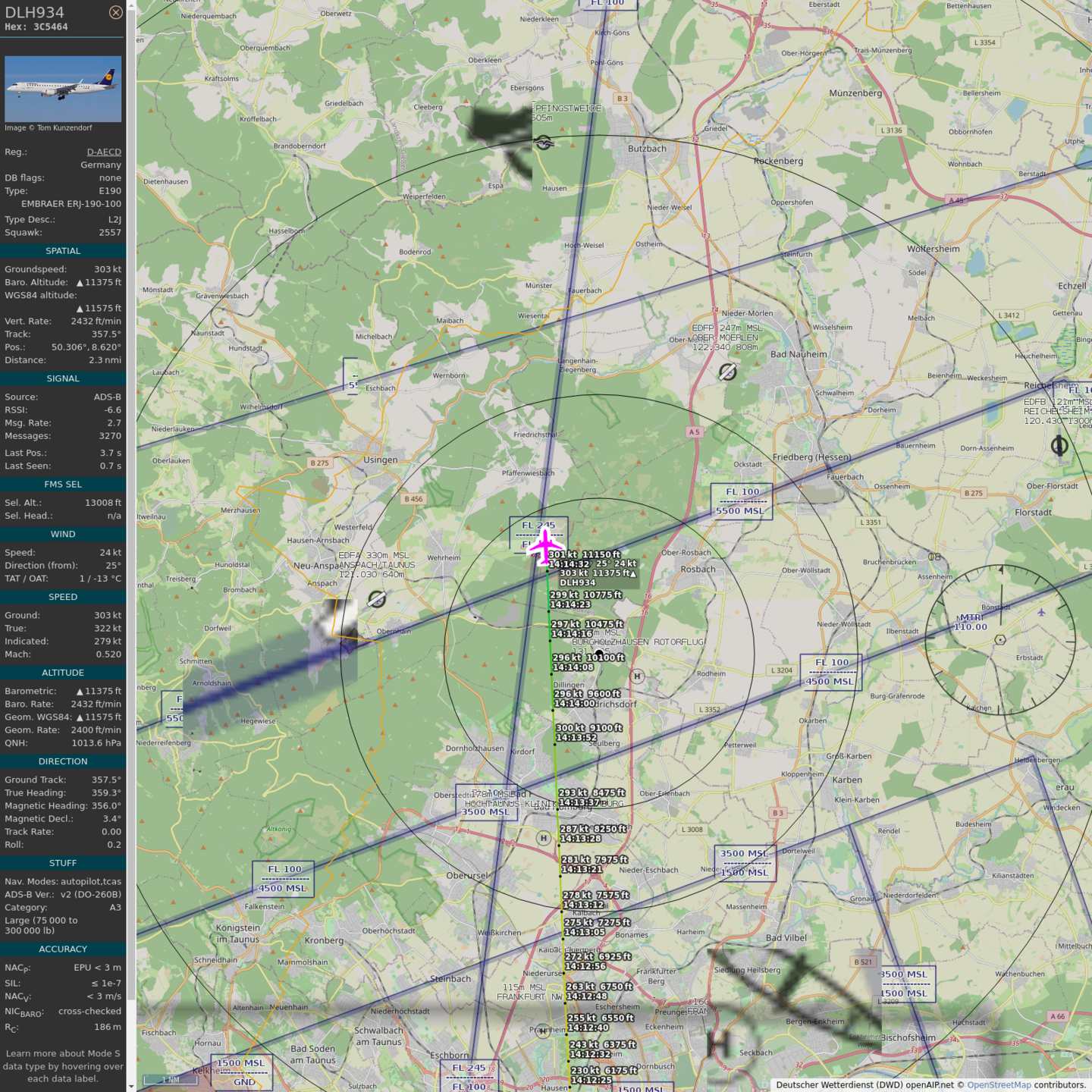Open the D-AECD registration link

[x=104, y=152]
